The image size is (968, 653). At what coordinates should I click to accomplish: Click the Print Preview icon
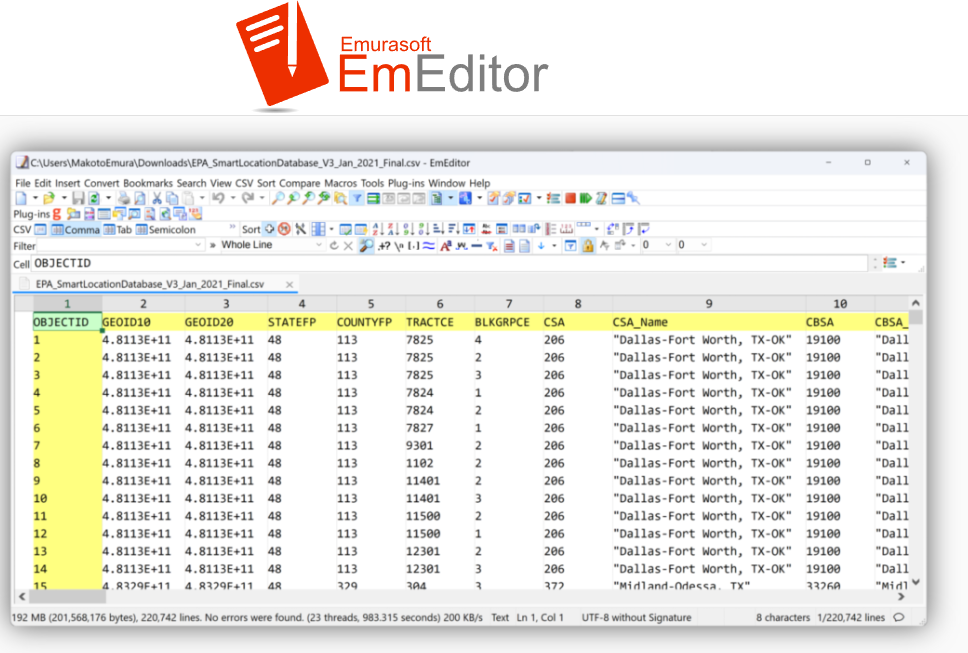coord(140,198)
